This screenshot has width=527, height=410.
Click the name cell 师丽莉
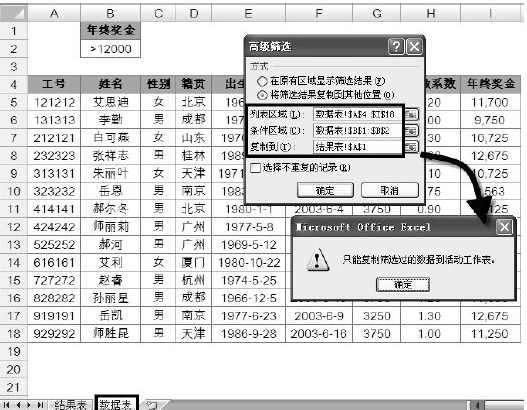110,227
